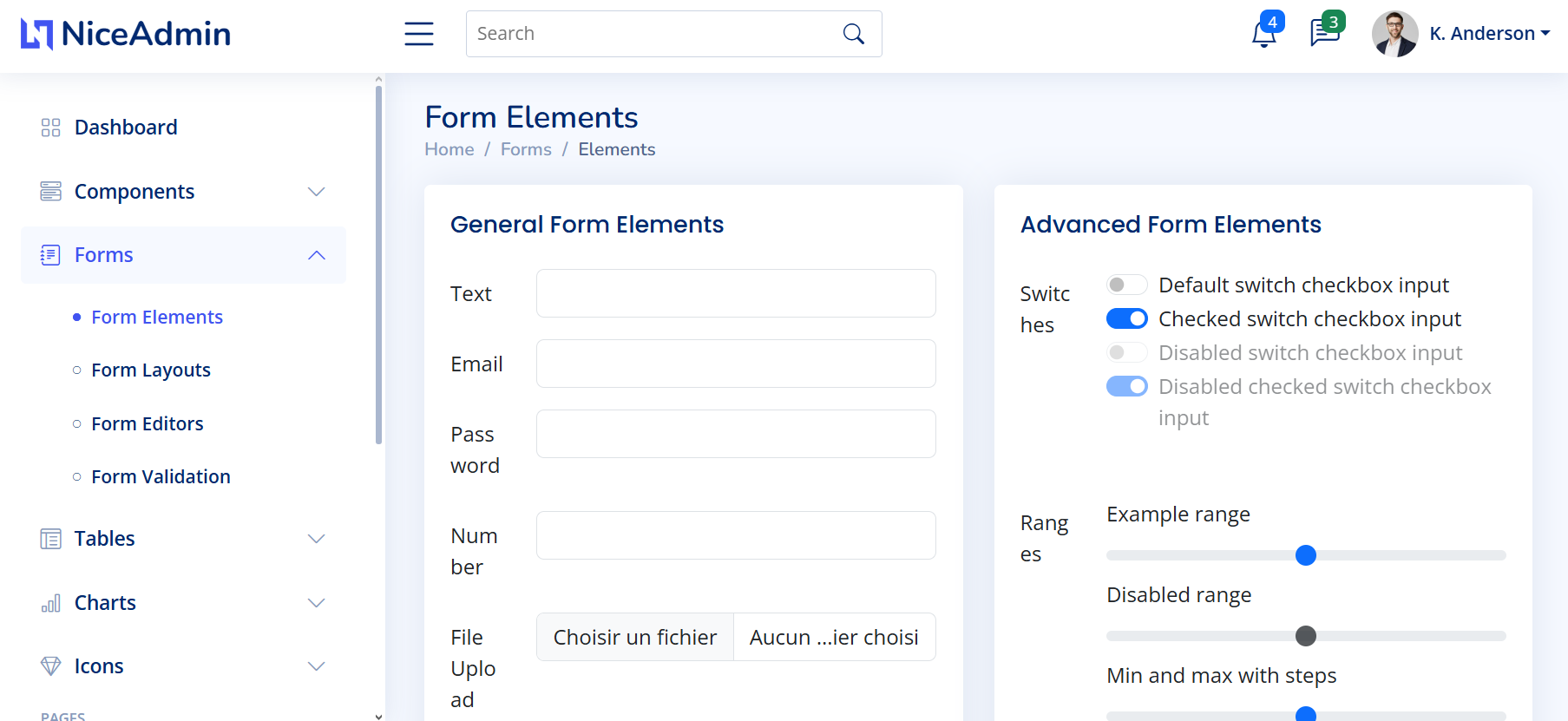
Task: Click the Components panel icon
Action: (50, 191)
